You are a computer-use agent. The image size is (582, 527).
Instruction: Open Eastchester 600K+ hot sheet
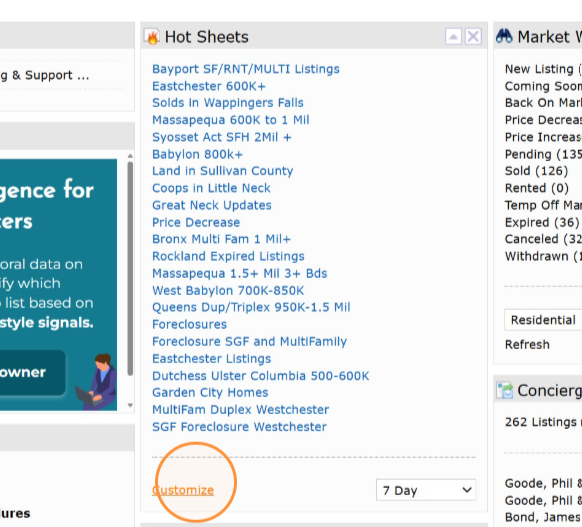[209, 86]
